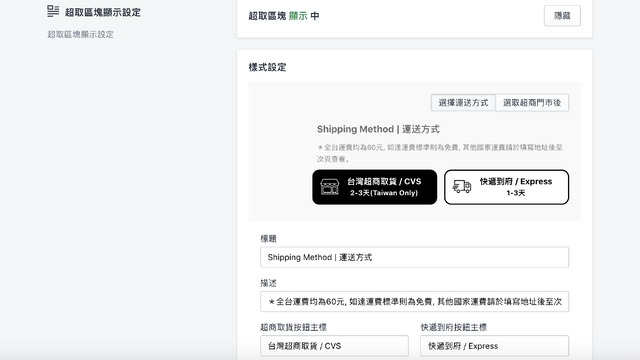Click the 樣式設定 section heading
Viewport: 640px width, 360px height.
[x=267, y=67]
